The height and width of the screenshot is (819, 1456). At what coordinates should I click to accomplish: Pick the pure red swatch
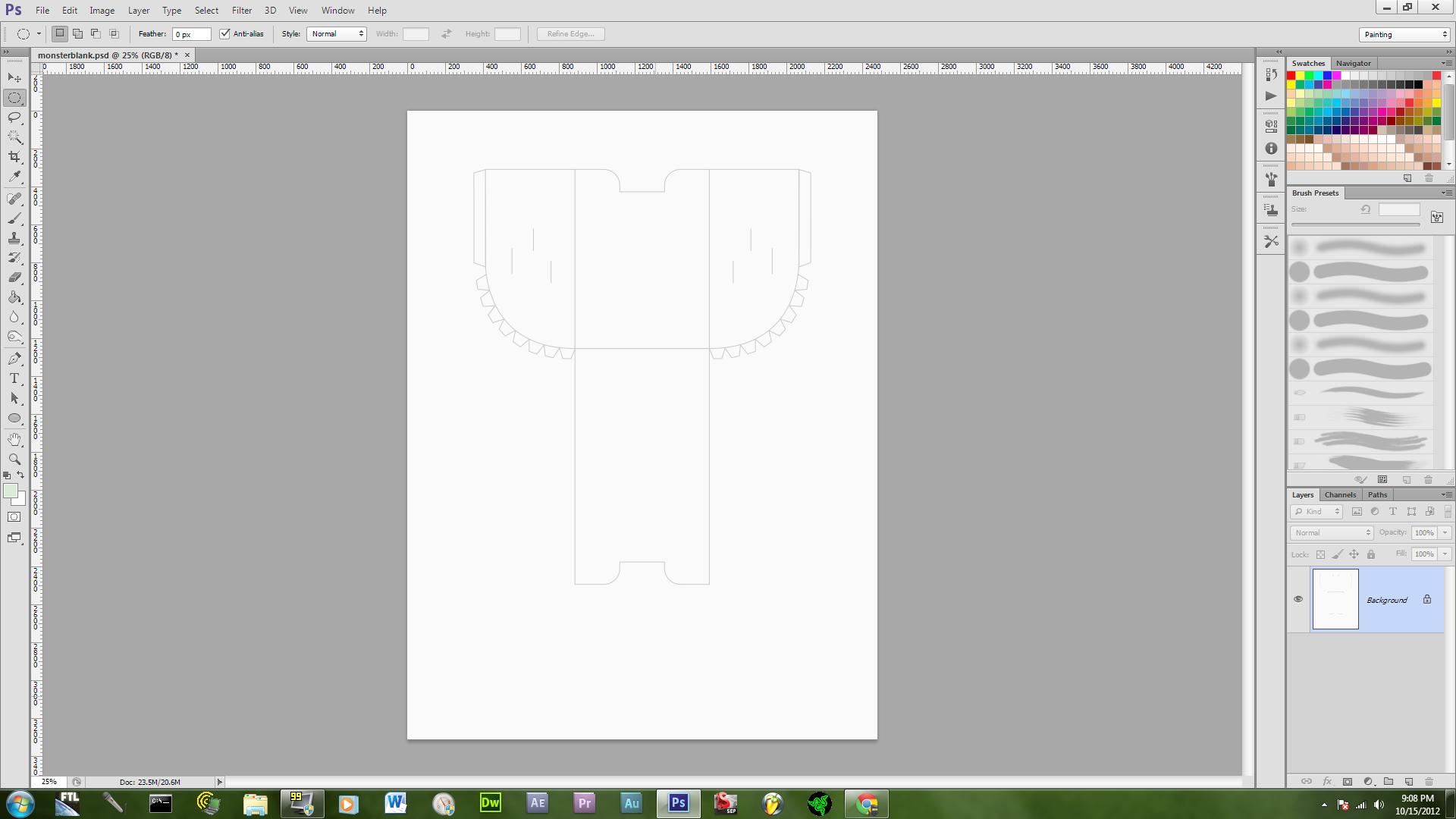click(1291, 76)
